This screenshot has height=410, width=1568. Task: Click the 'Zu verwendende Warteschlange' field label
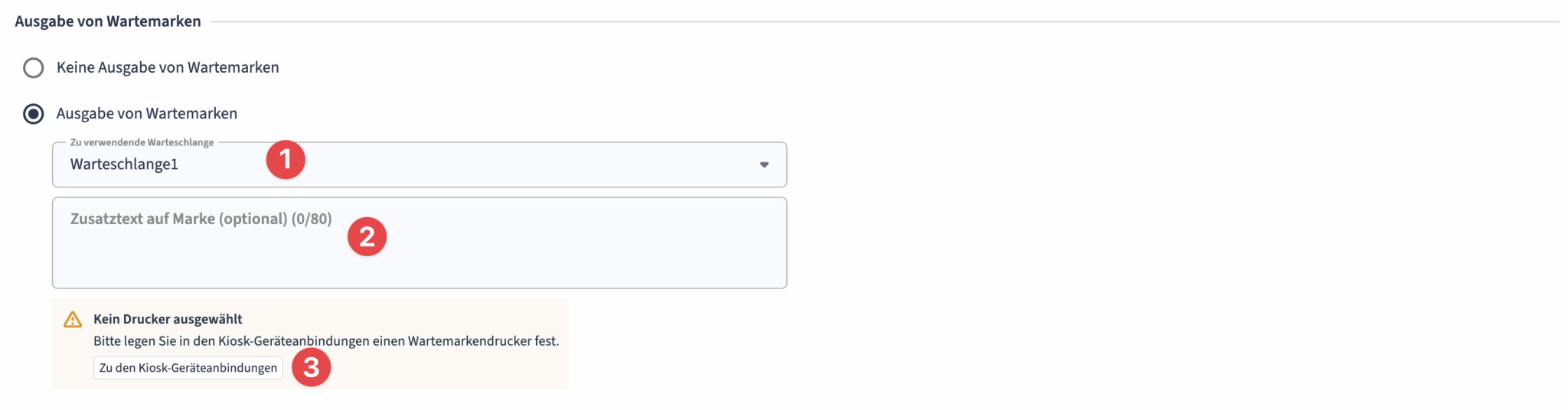tap(142, 142)
